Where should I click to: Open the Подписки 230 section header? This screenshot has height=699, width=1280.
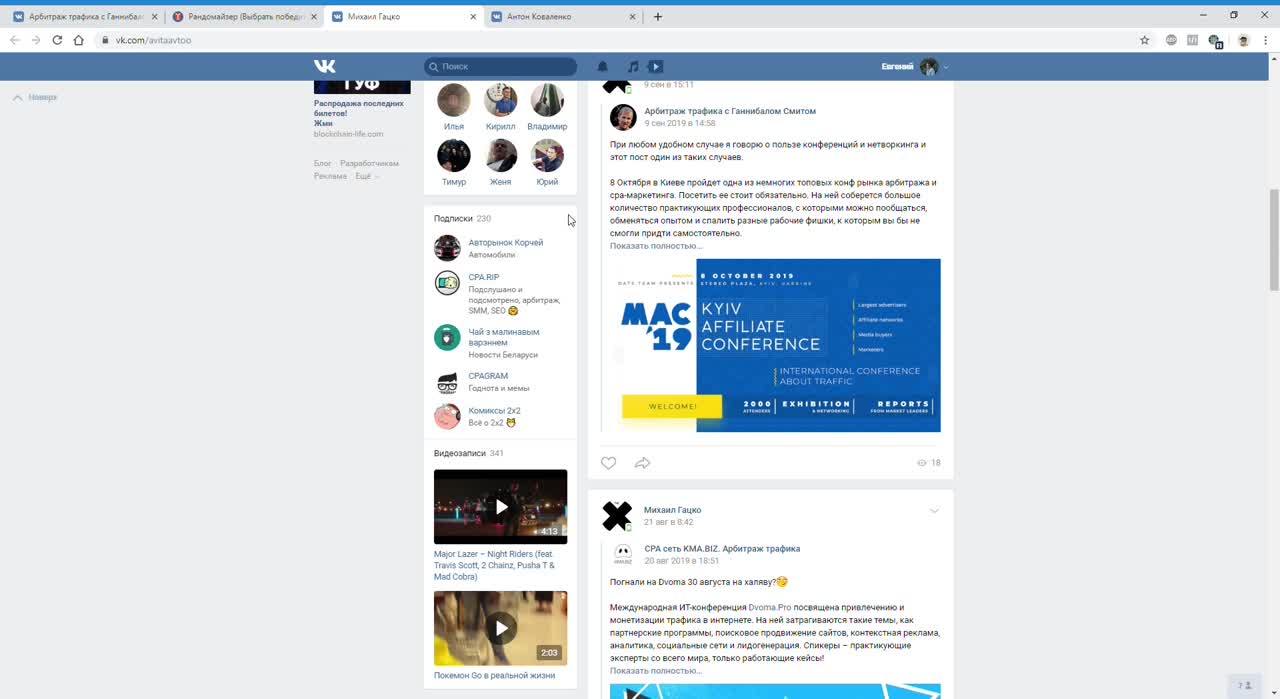click(x=462, y=218)
